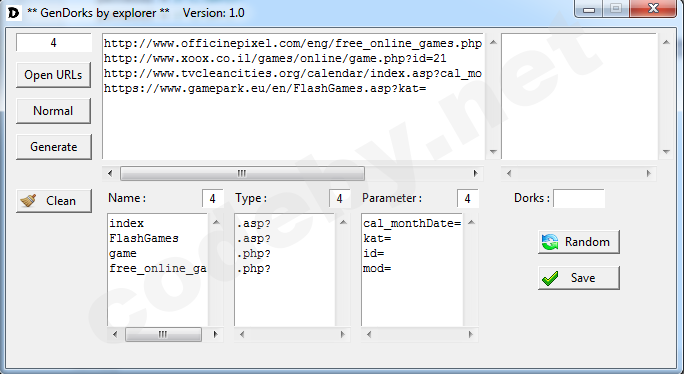Click Dorks output box scroll up arrow
This screenshot has height=374, width=684.
coord(666,42)
